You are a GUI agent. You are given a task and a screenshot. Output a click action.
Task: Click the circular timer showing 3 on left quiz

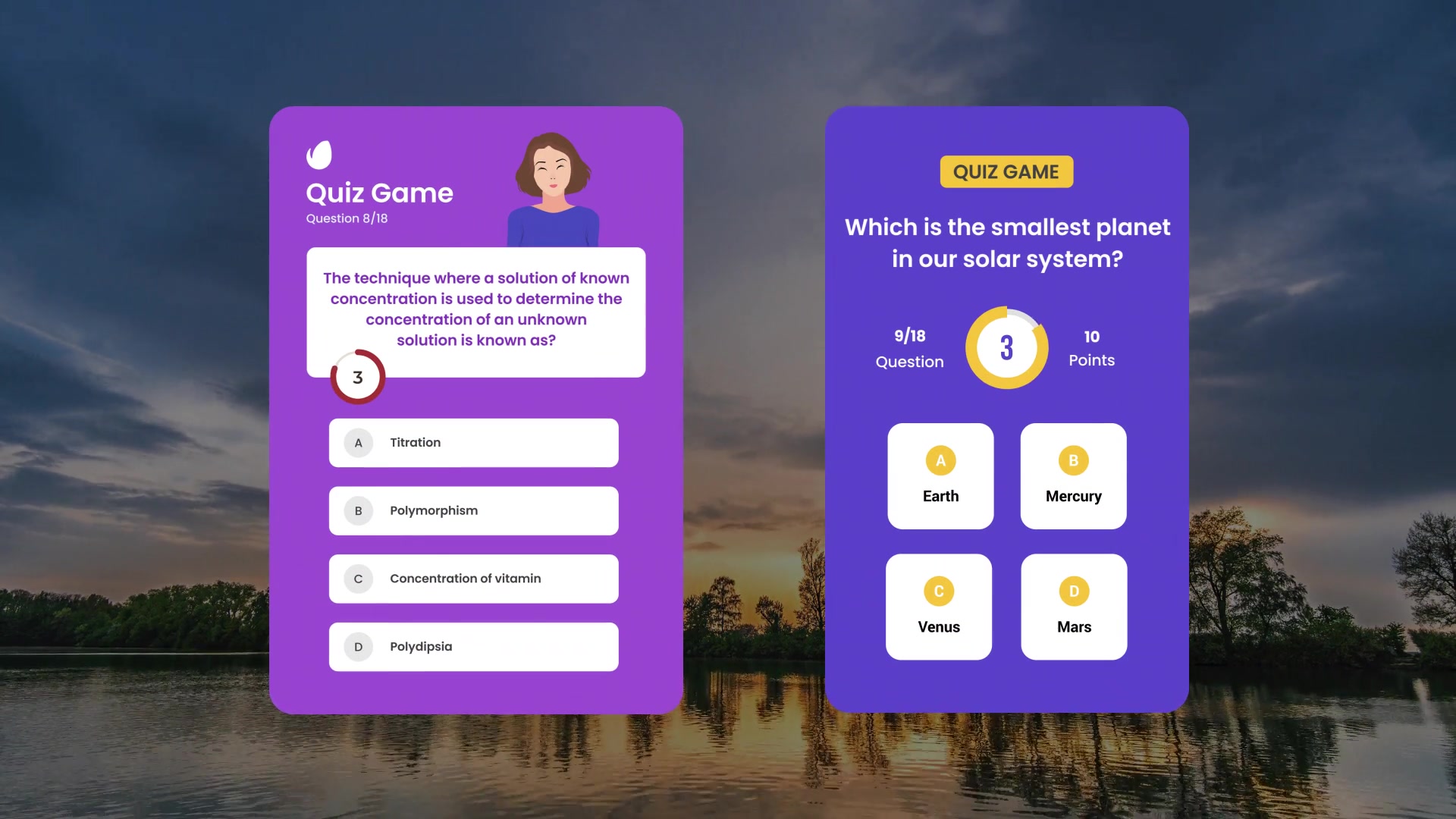[357, 377]
